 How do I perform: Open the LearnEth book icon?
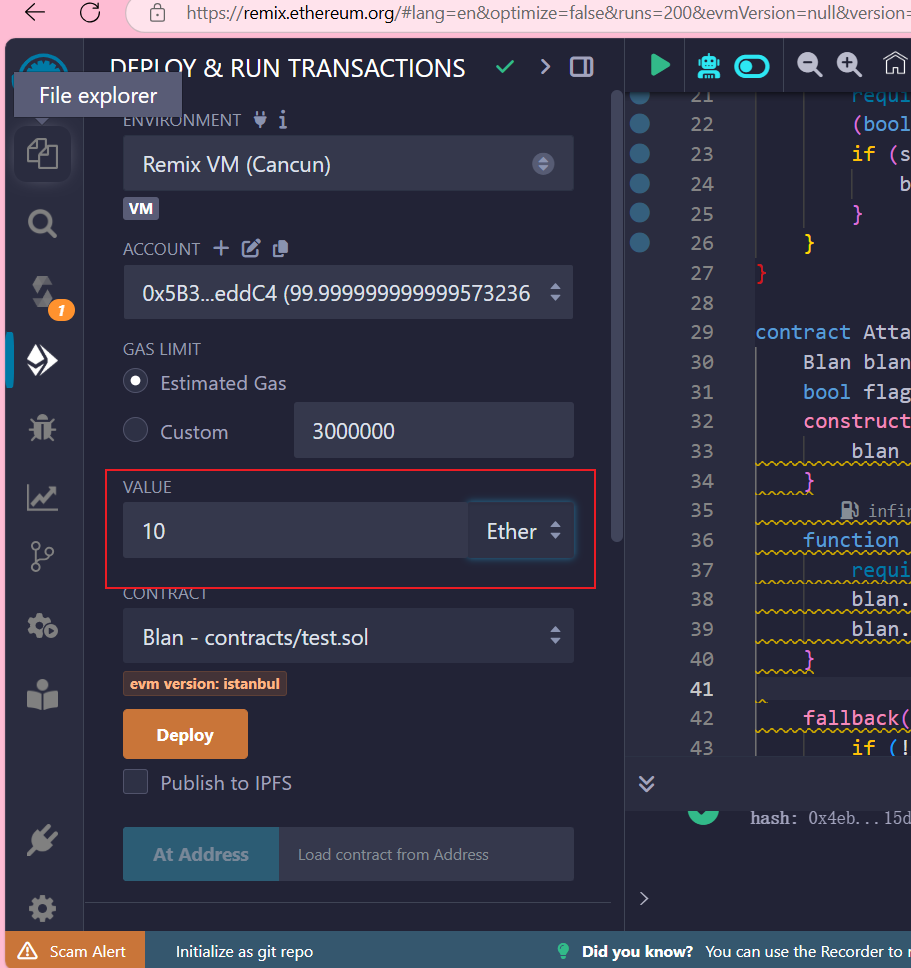pyautogui.click(x=42, y=695)
